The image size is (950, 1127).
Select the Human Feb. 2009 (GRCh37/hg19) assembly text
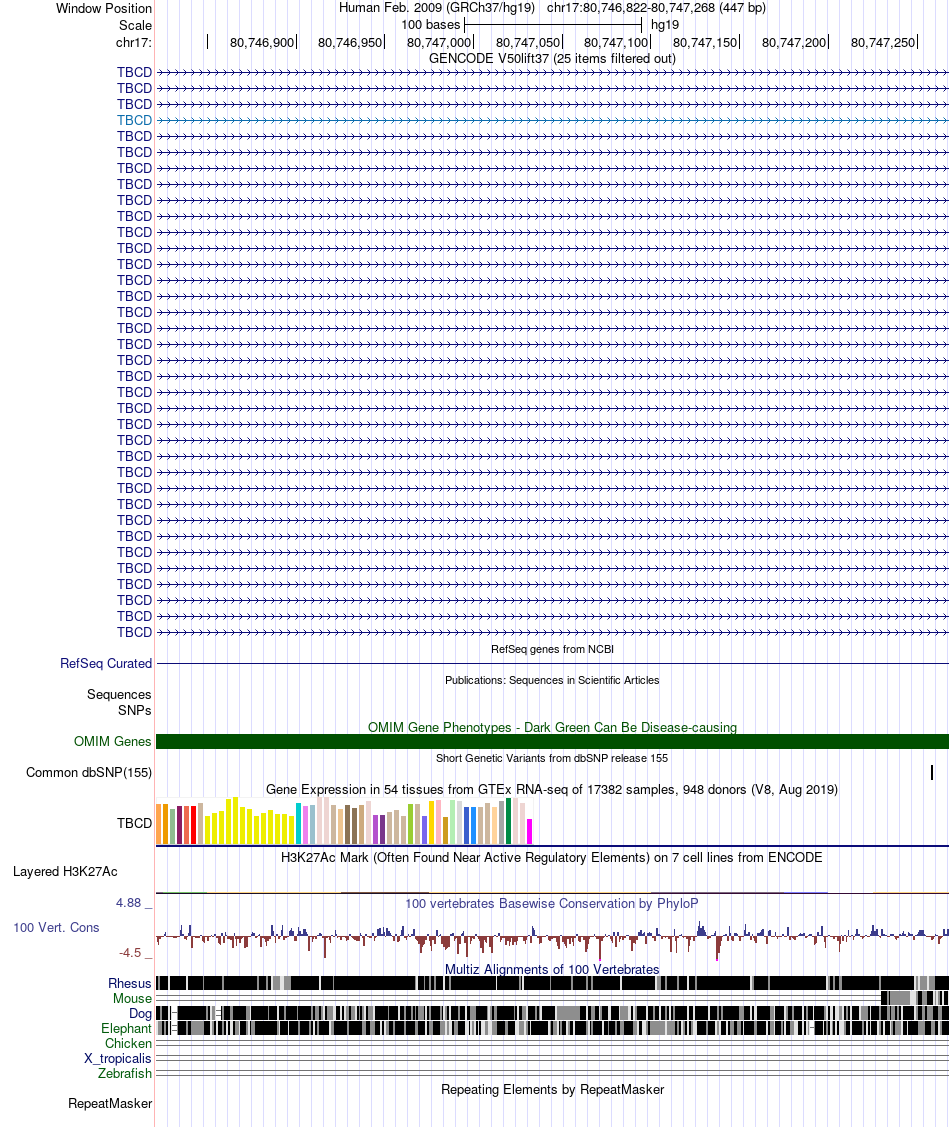(437, 8)
